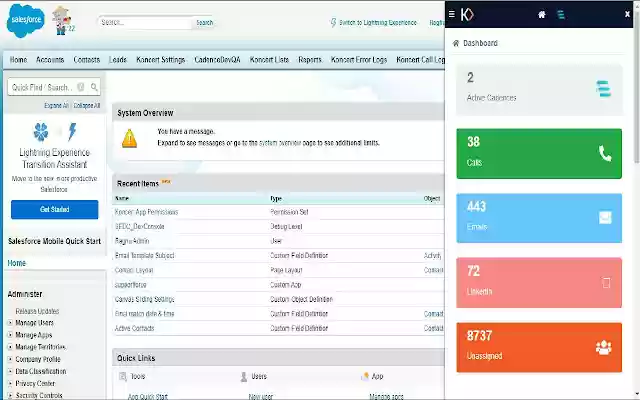Click the Koncert K logo

[x=467, y=14]
